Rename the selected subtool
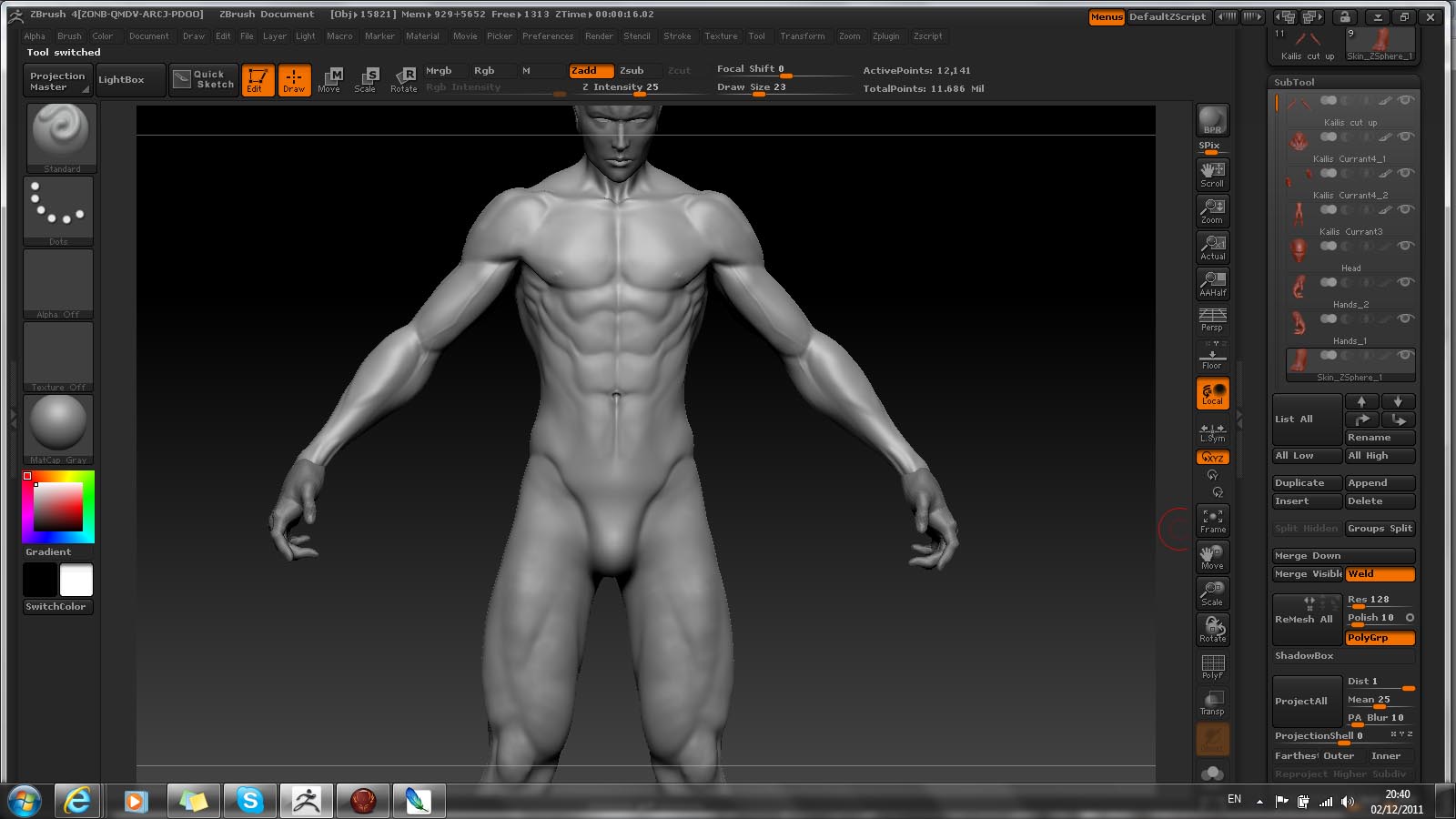Screen dimensions: 1456x819 click(1379, 437)
